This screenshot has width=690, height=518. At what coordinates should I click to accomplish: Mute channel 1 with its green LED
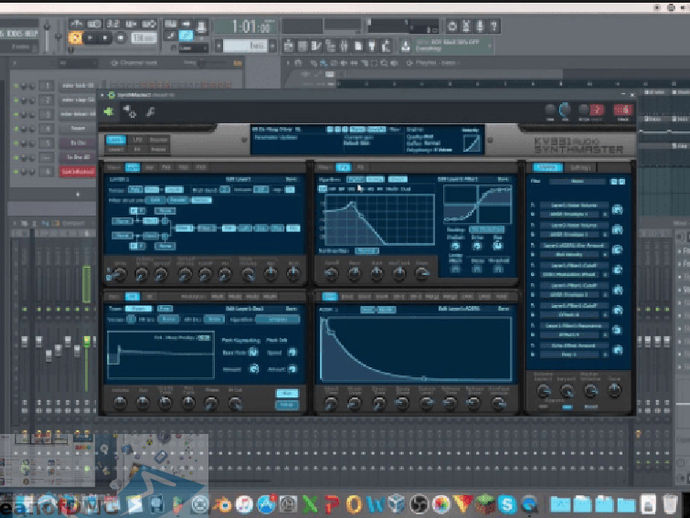(x=16, y=86)
